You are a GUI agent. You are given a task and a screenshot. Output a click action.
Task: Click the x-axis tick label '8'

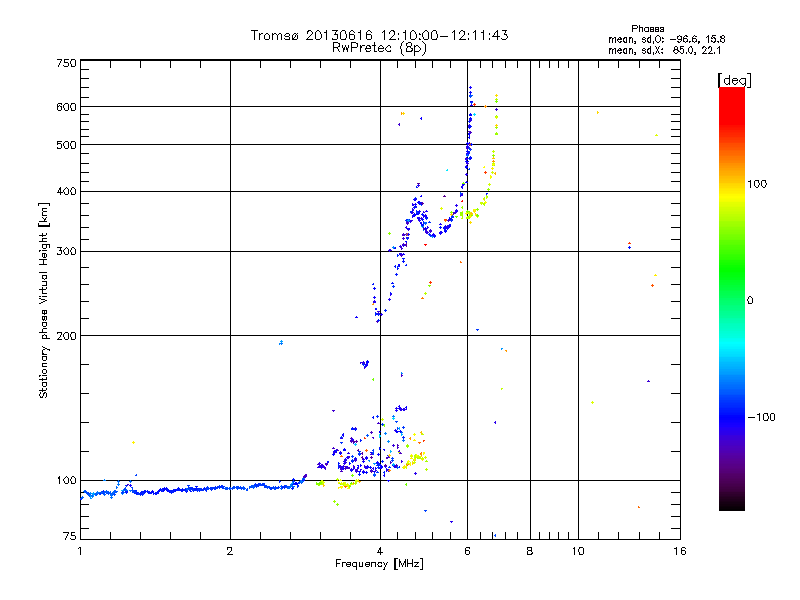pos(530,551)
